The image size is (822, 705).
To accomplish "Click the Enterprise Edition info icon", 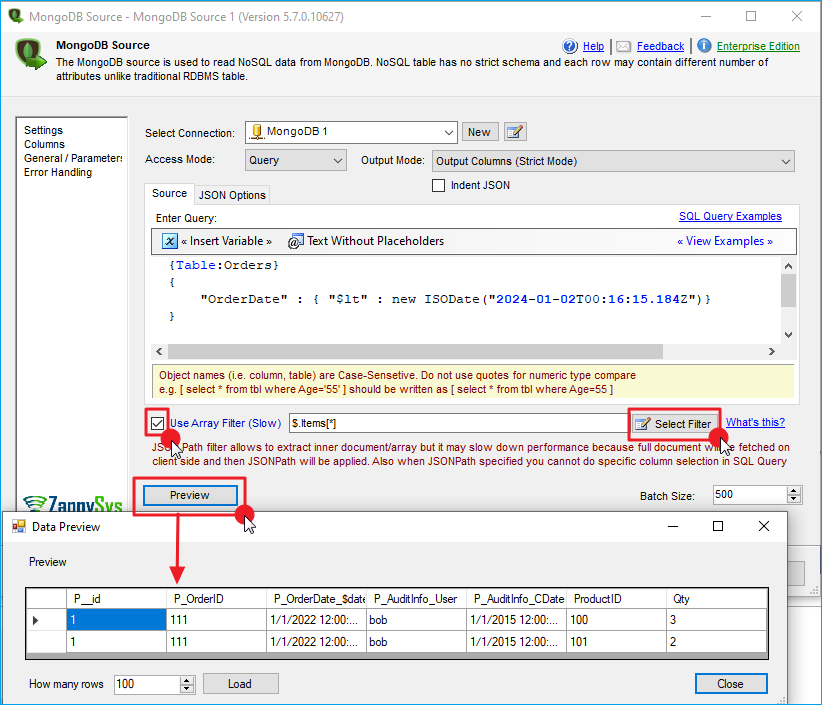I will (704, 46).
